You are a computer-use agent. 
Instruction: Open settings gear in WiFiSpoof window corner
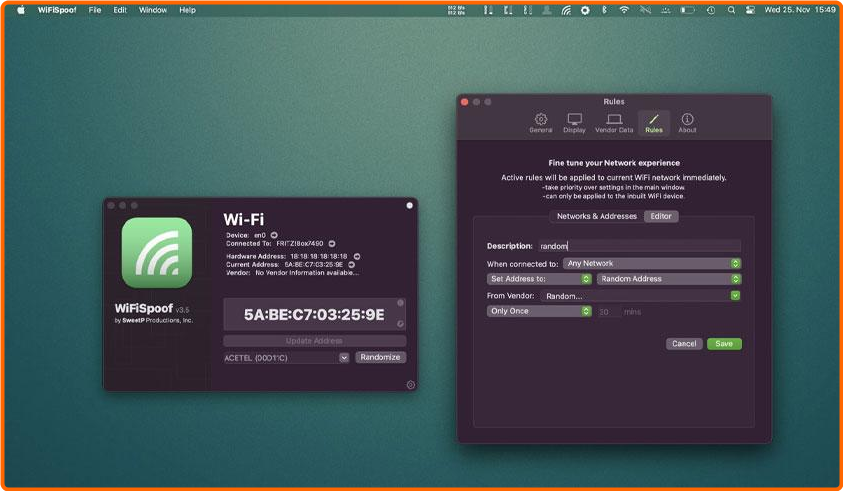click(411, 385)
